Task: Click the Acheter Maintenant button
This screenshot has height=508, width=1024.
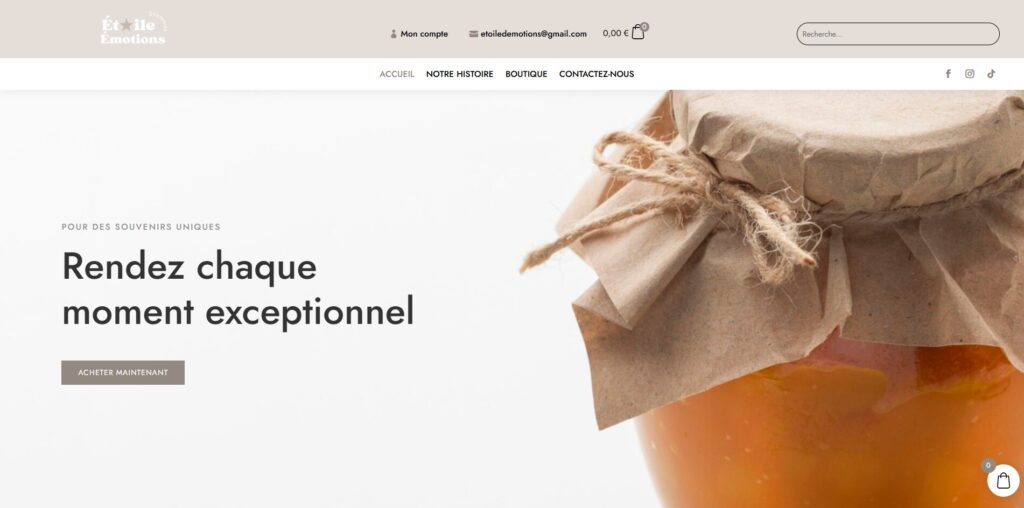Action: [x=123, y=373]
